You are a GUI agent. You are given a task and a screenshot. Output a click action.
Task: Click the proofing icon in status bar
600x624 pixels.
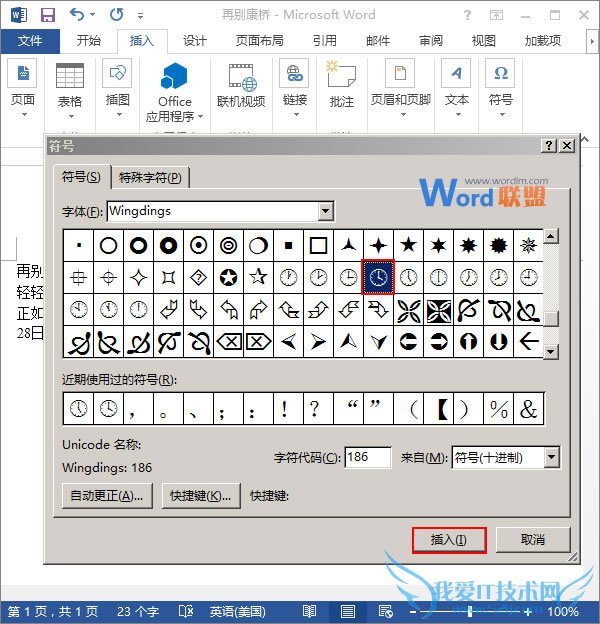(185, 611)
